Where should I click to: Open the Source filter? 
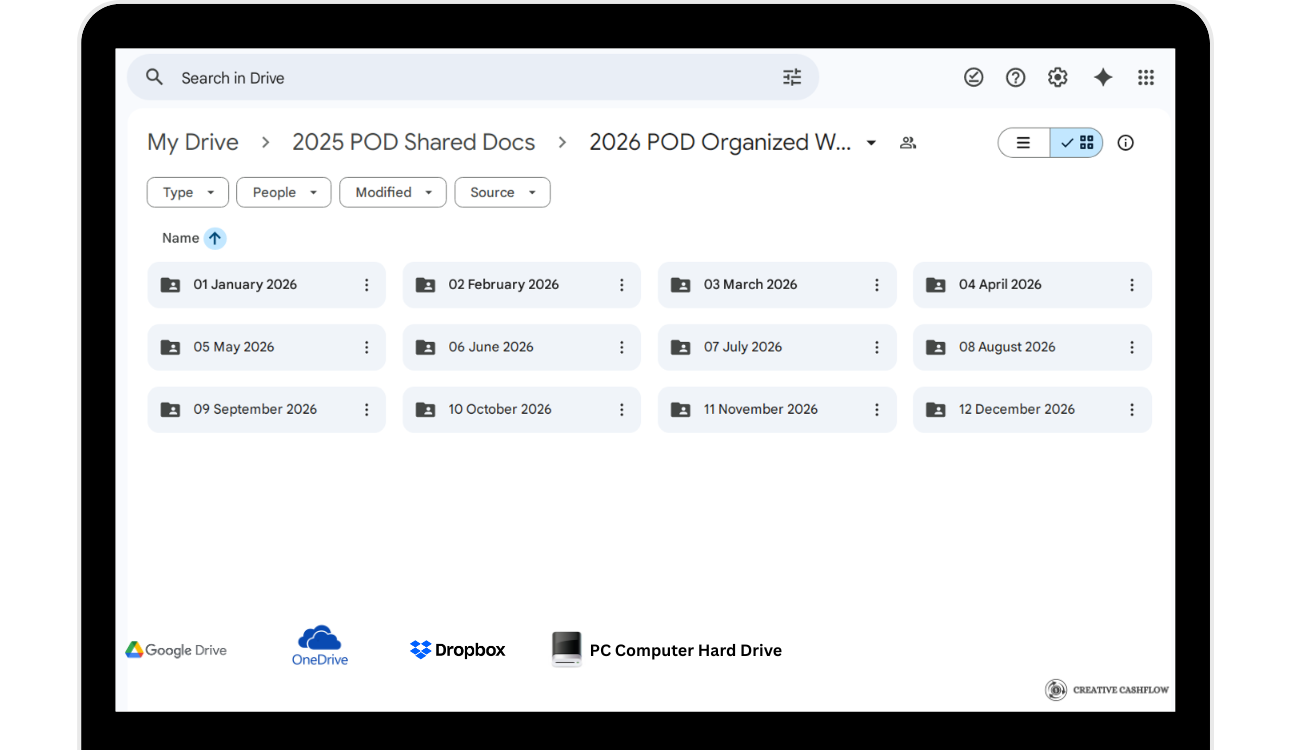(x=502, y=192)
